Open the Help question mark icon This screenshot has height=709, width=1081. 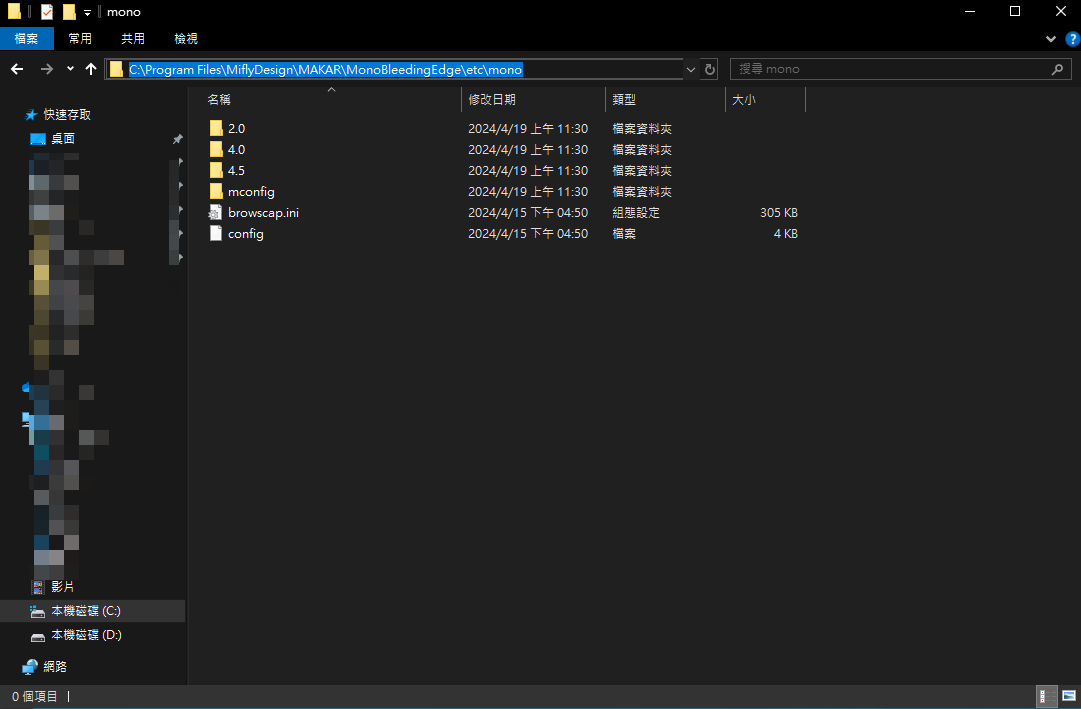(x=1072, y=39)
